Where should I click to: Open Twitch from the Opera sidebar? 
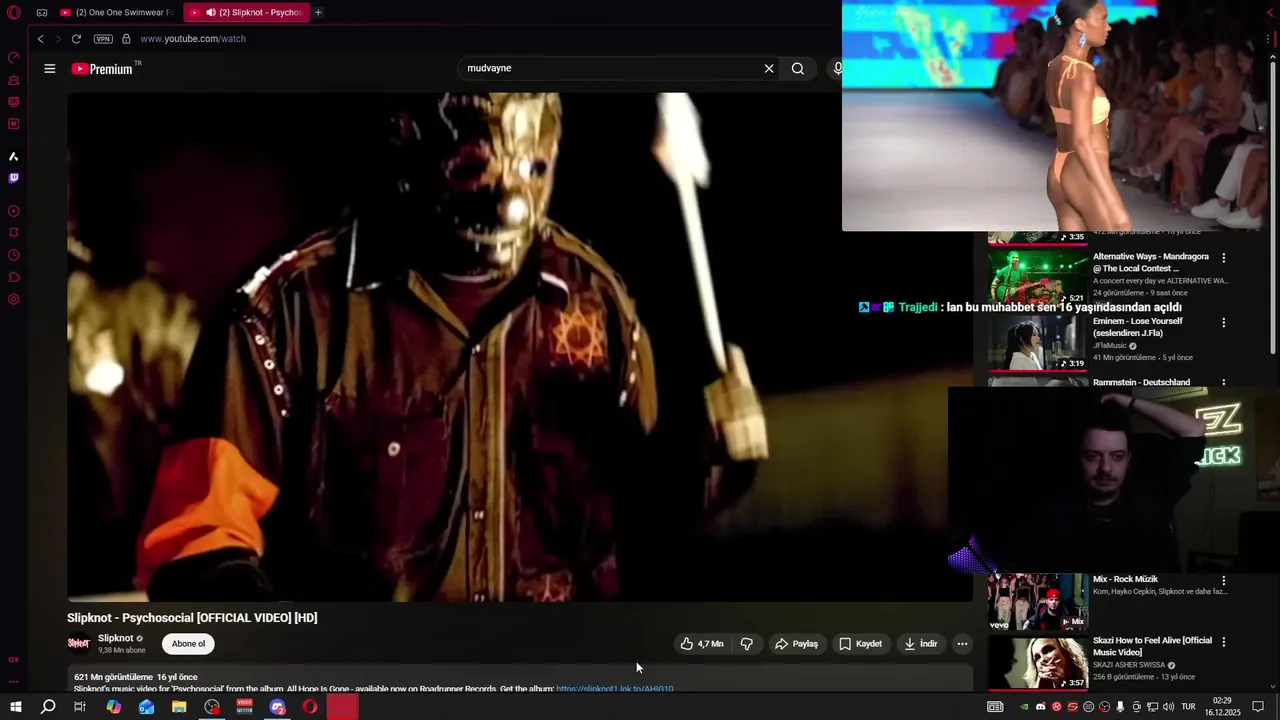(14, 178)
